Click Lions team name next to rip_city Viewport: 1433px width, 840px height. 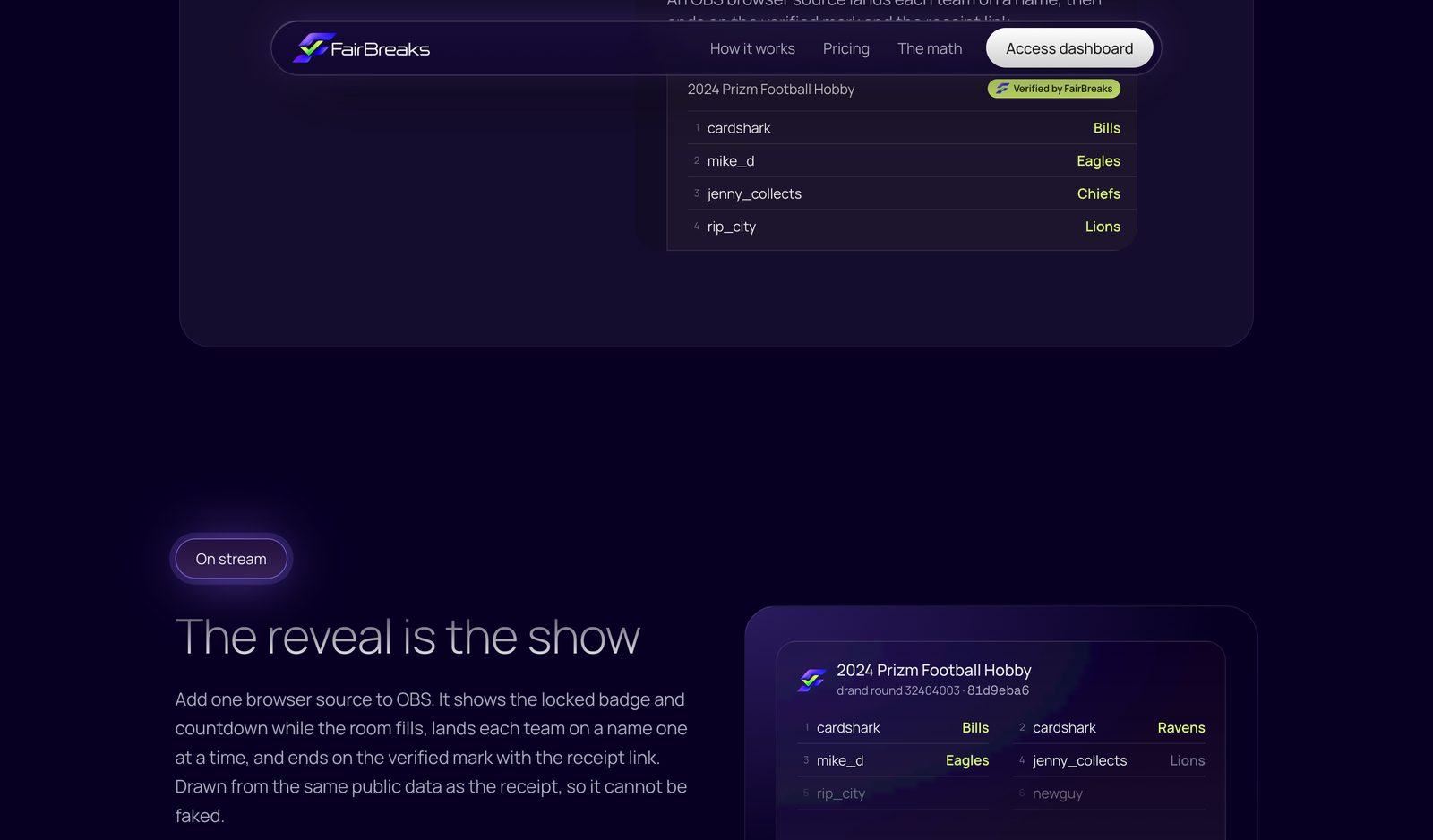1103,227
